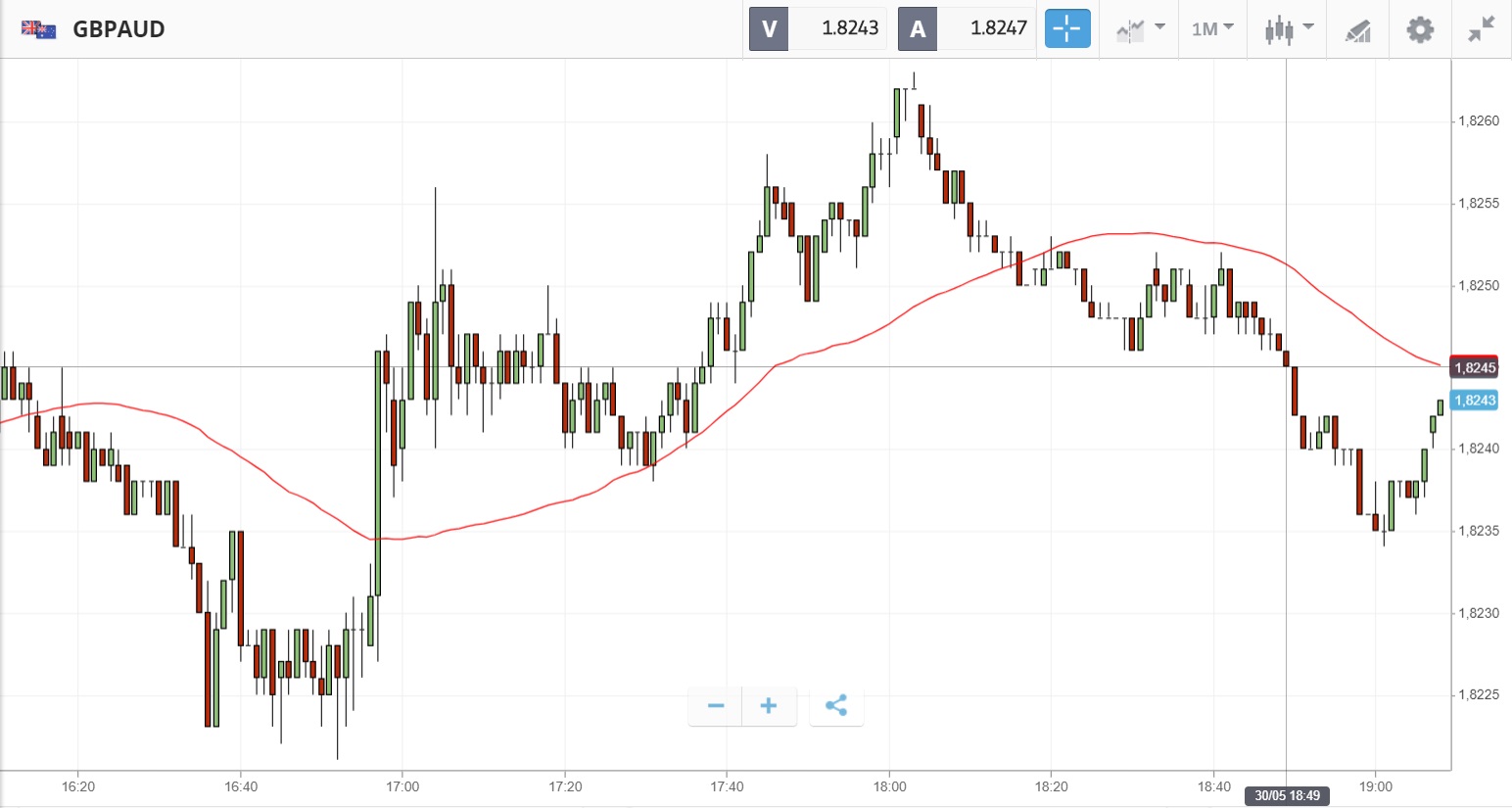
Task: Select the GBPAUD instrument name
Action: [x=118, y=29]
